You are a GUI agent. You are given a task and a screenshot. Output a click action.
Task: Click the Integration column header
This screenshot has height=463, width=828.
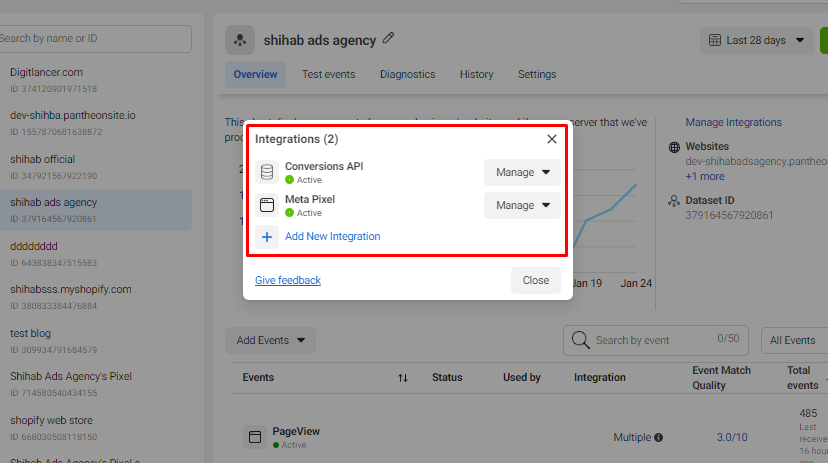pyautogui.click(x=600, y=377)
